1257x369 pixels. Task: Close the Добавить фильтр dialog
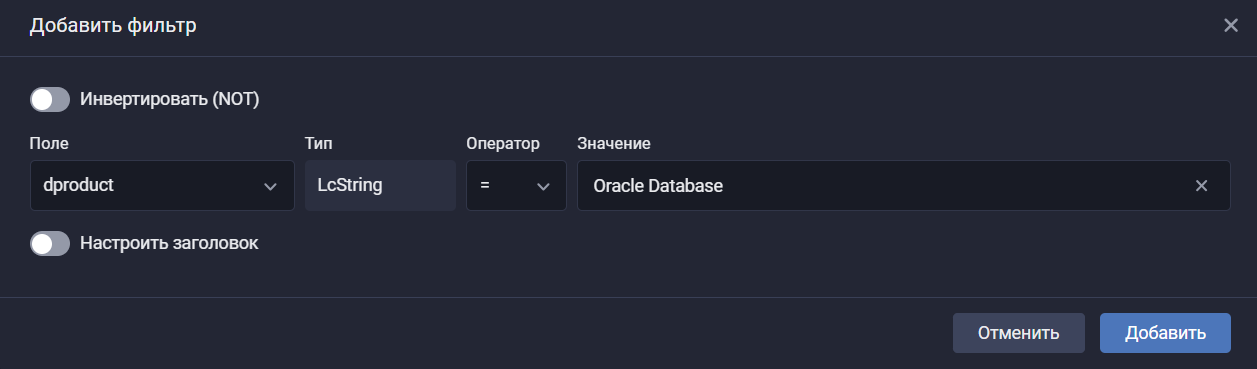pos(1231,26)
